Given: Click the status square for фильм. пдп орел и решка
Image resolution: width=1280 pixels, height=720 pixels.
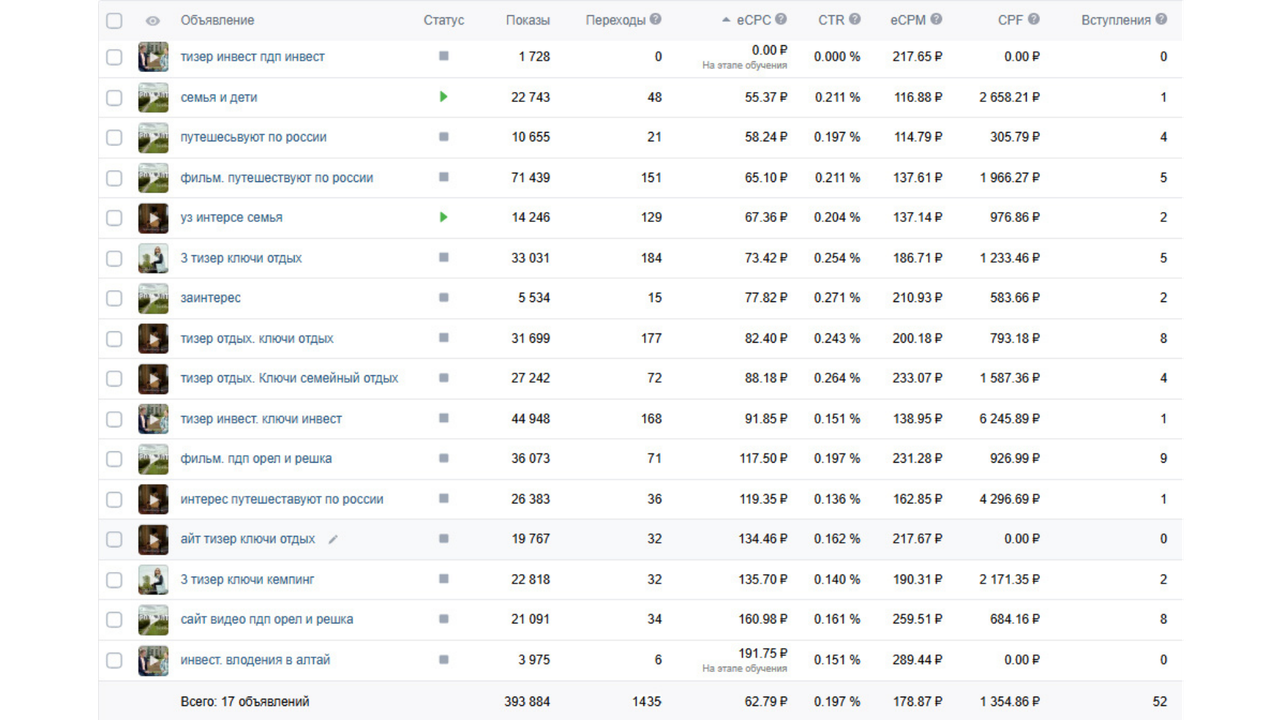Looking at the screenshot, I should click(x=443, y=458).
